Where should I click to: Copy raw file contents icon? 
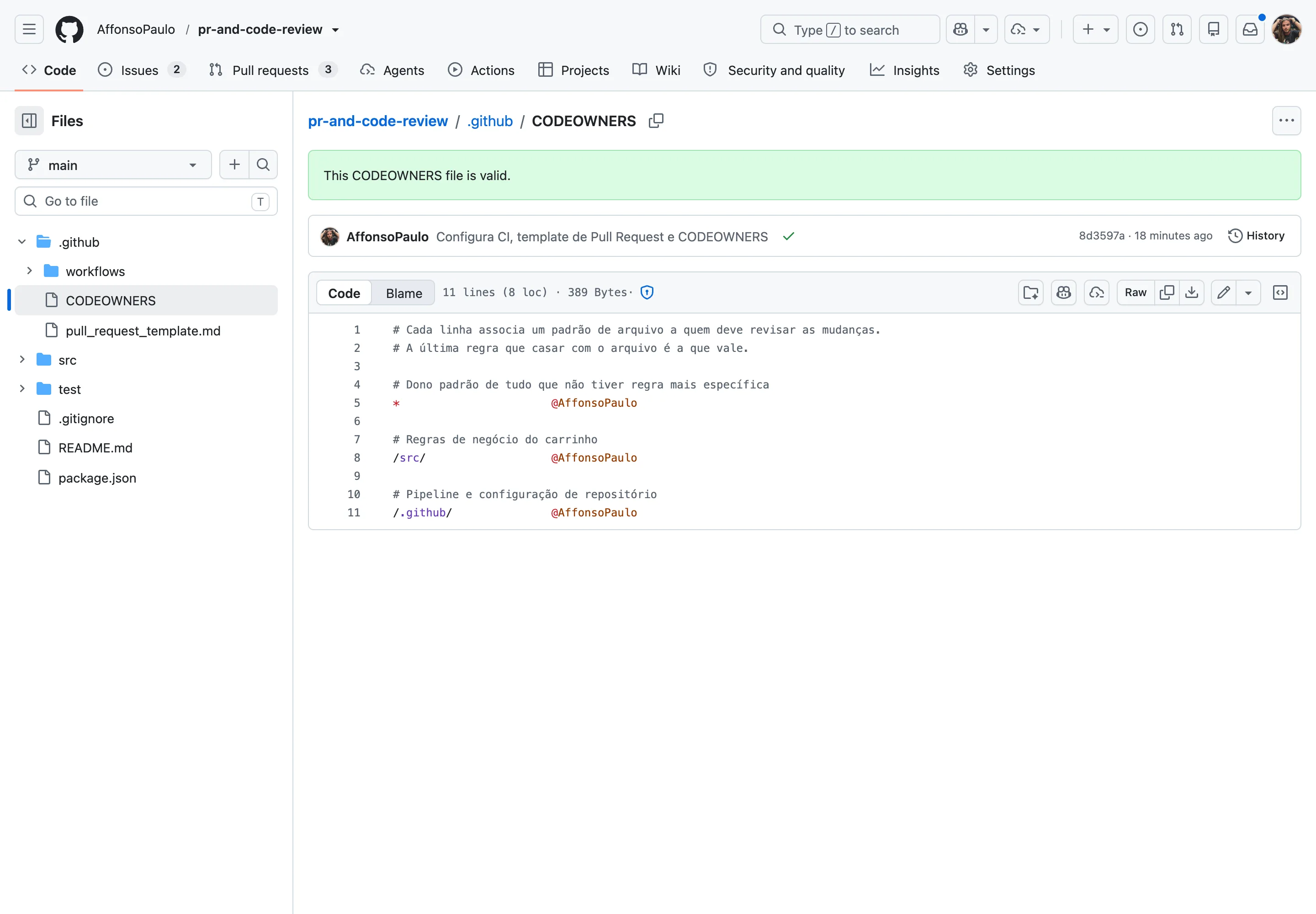point(1167,292)
